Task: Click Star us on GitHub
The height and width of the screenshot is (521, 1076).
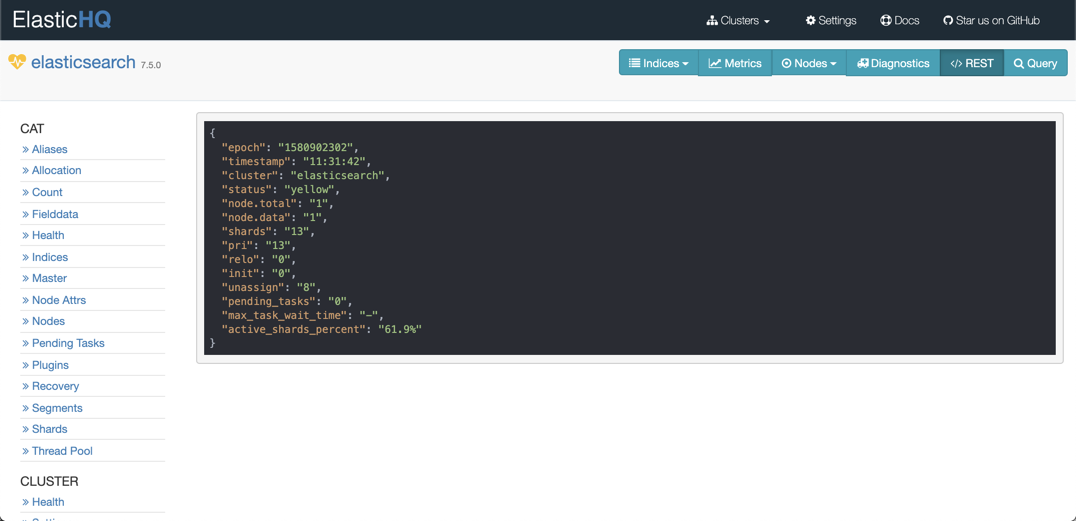Action: click(992, 21)
